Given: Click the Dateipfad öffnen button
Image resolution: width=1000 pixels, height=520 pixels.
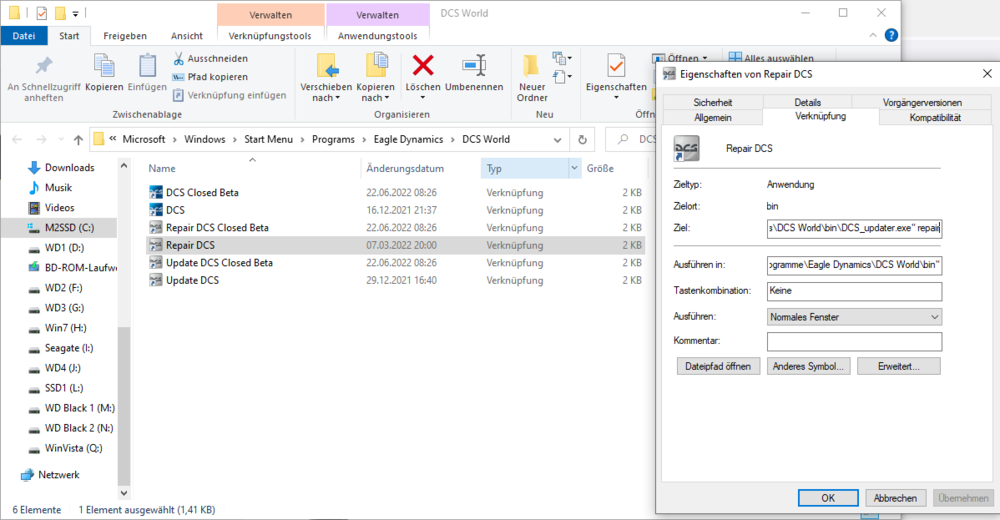Looking at the screenshot, I should click(x=718, y=366).
